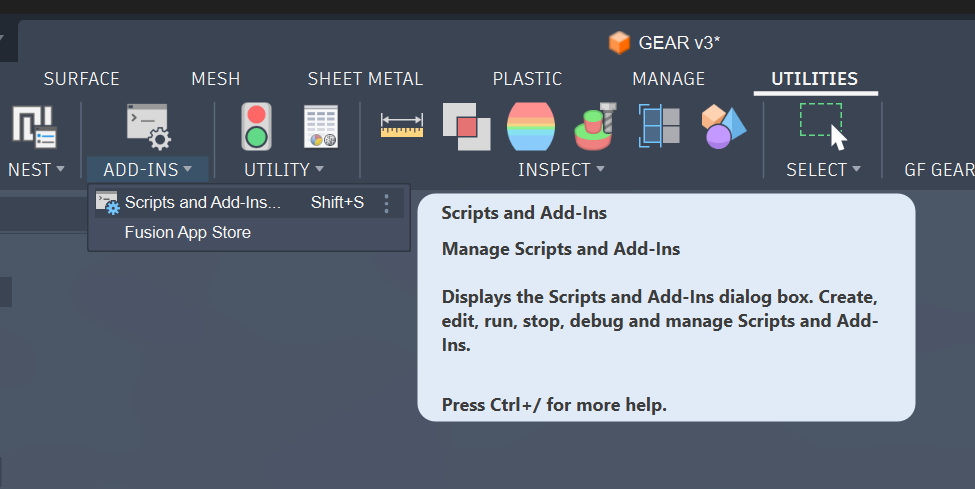Viewport: 975px width, 489px height.
Task: Switch to the MANAGE tab
Action: coord(668,79)
